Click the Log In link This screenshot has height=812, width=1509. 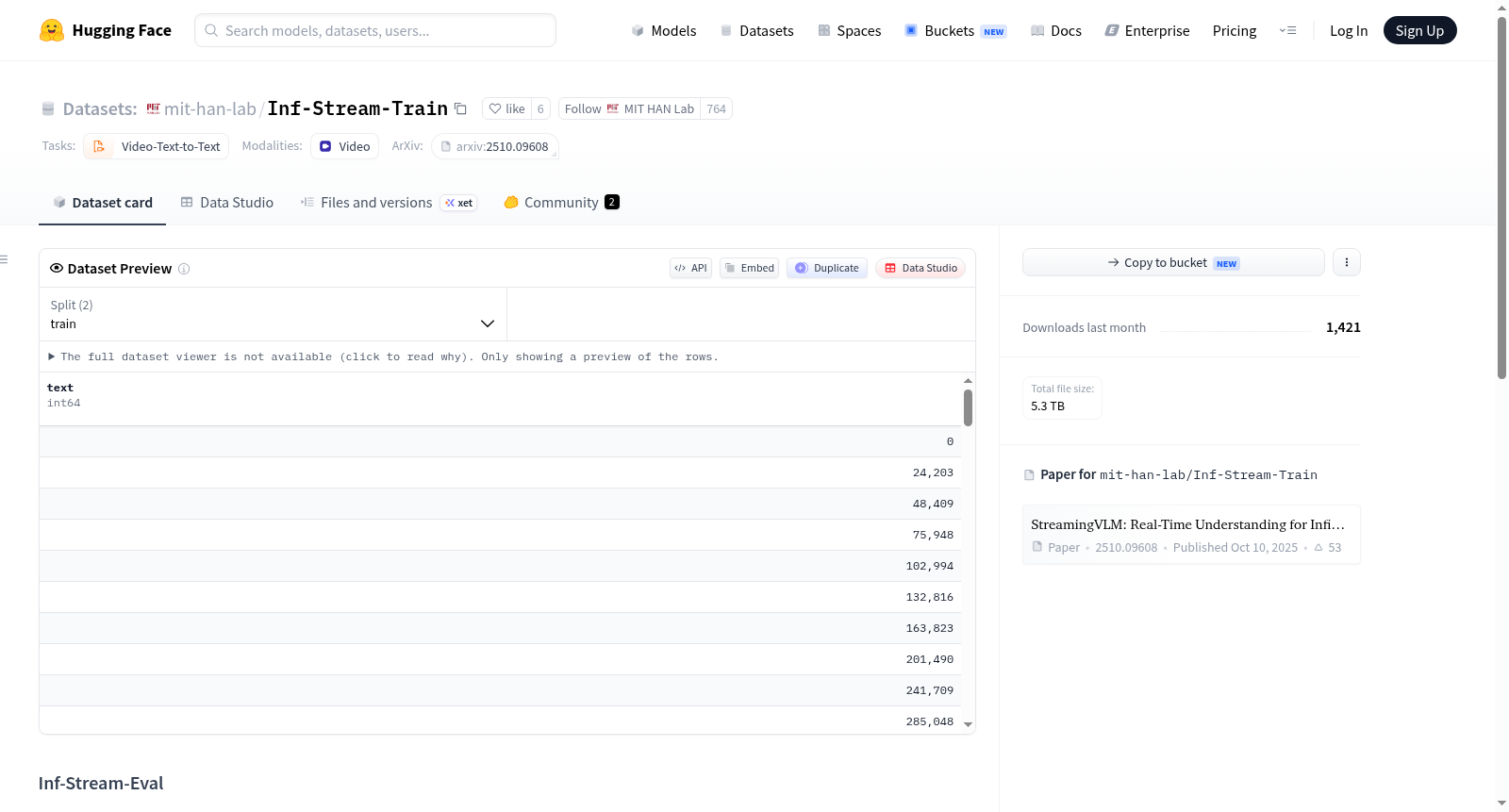1349,30
